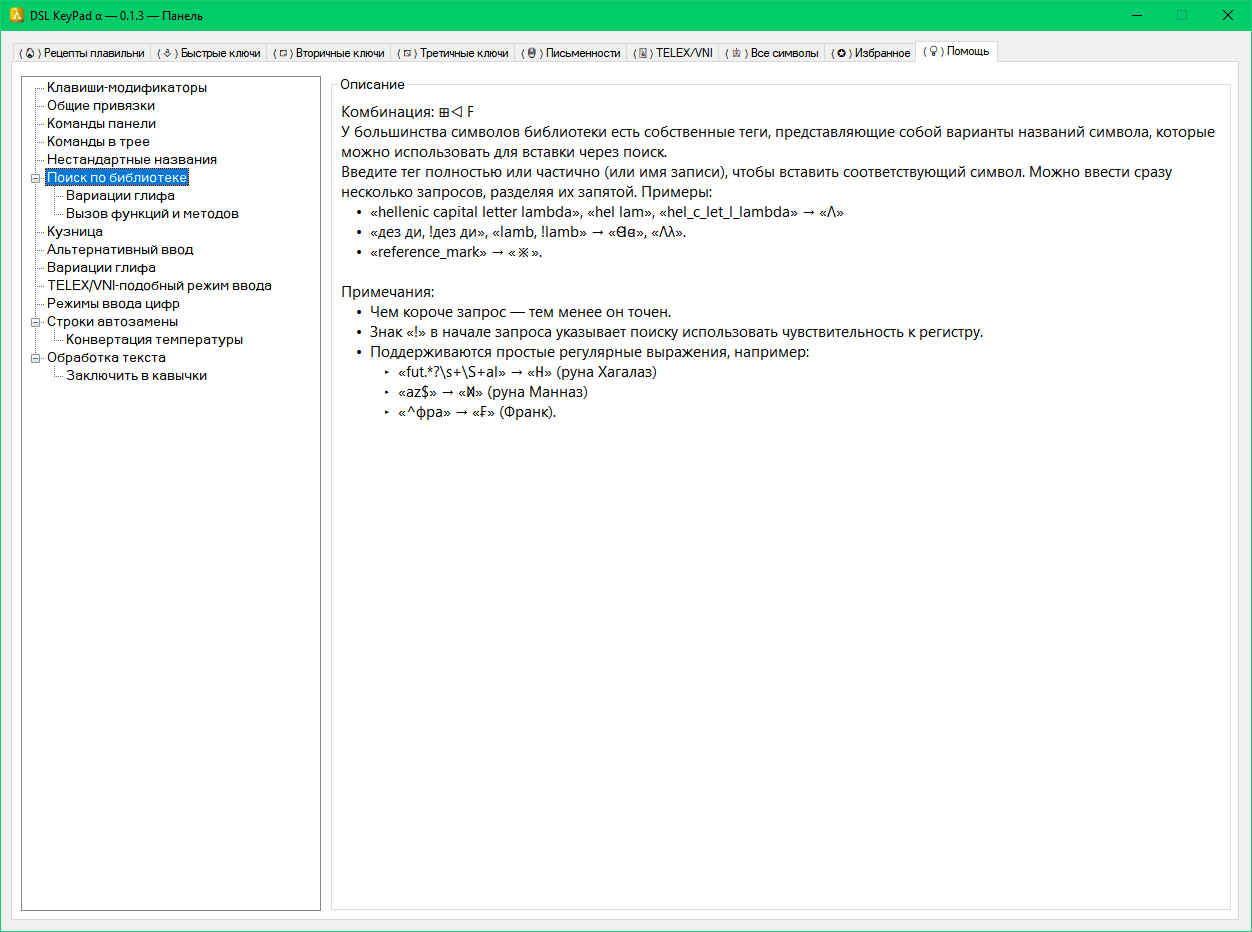
Task: Open Вызов функций и методов topic
Action: 152,214
